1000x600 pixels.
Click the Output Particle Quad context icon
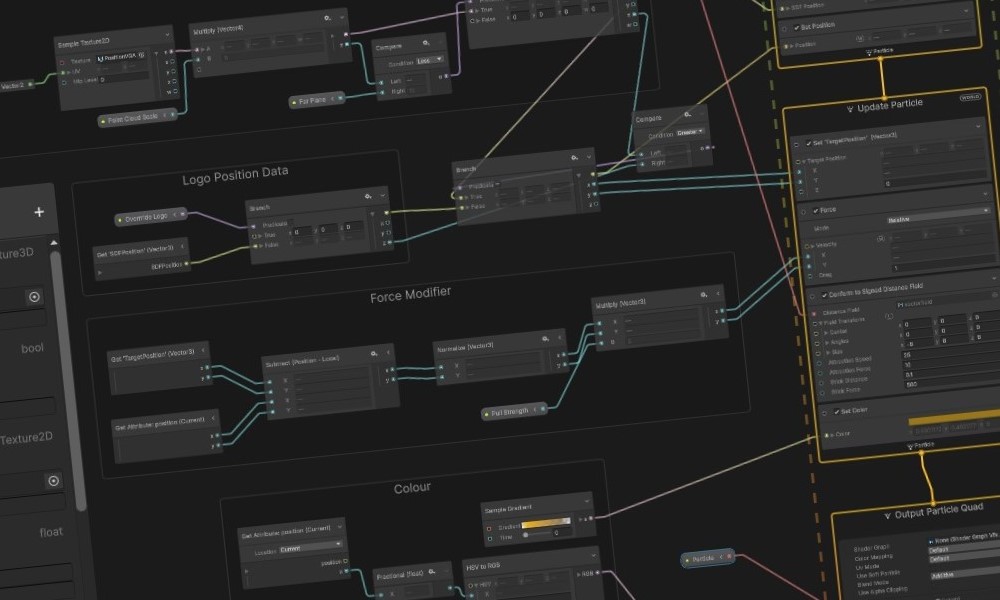point(887,516)
